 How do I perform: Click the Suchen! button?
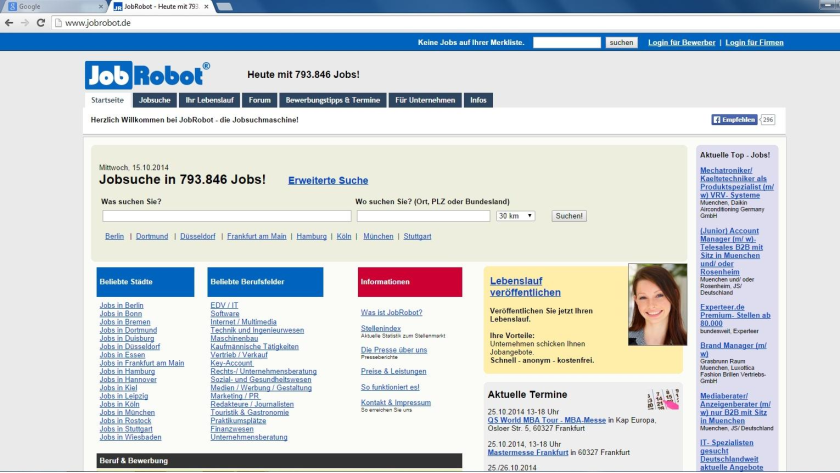point(569,216)
